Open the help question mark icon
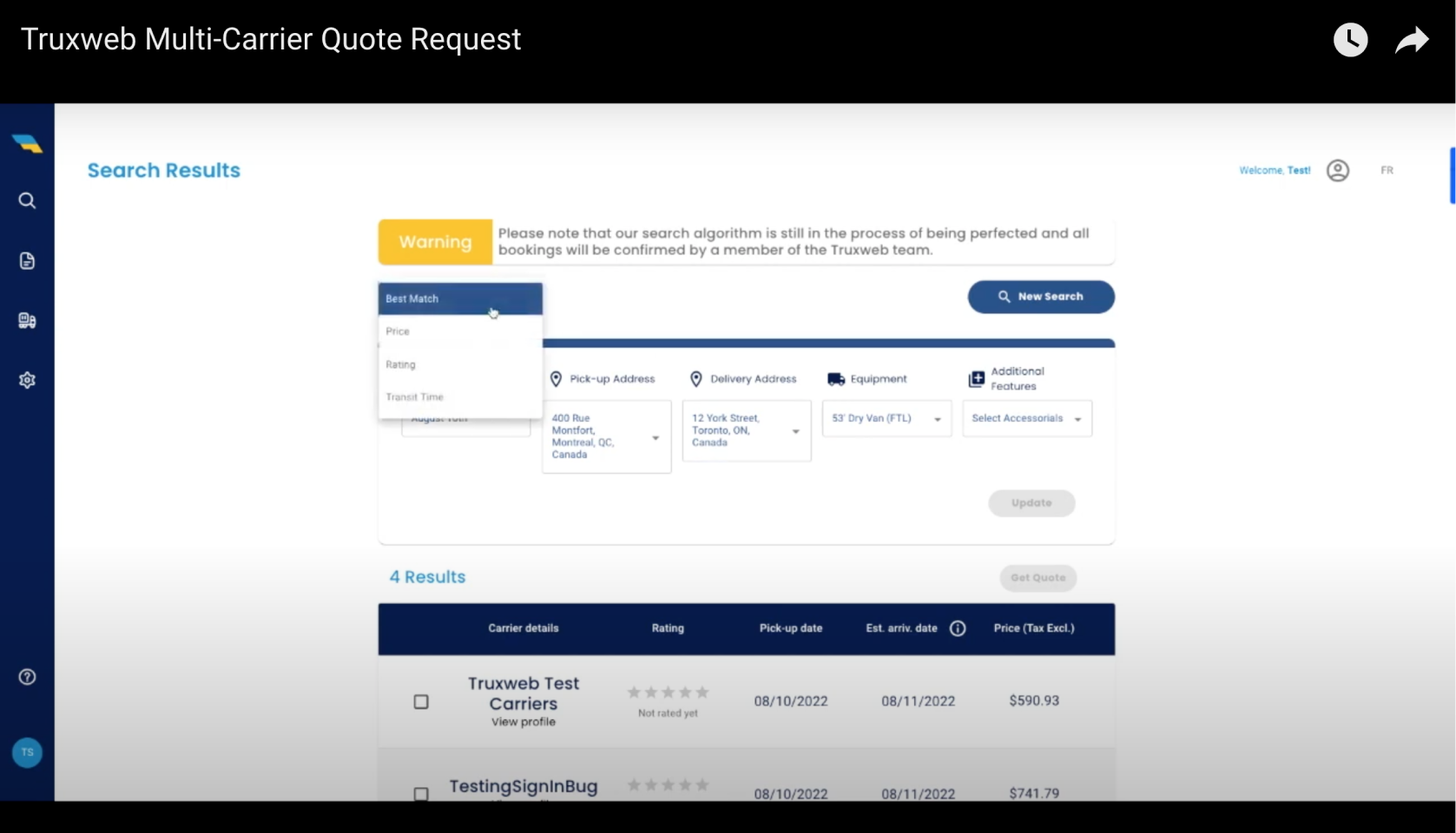The width and height of the screenshot is (1456, 833). click(27, 677)
